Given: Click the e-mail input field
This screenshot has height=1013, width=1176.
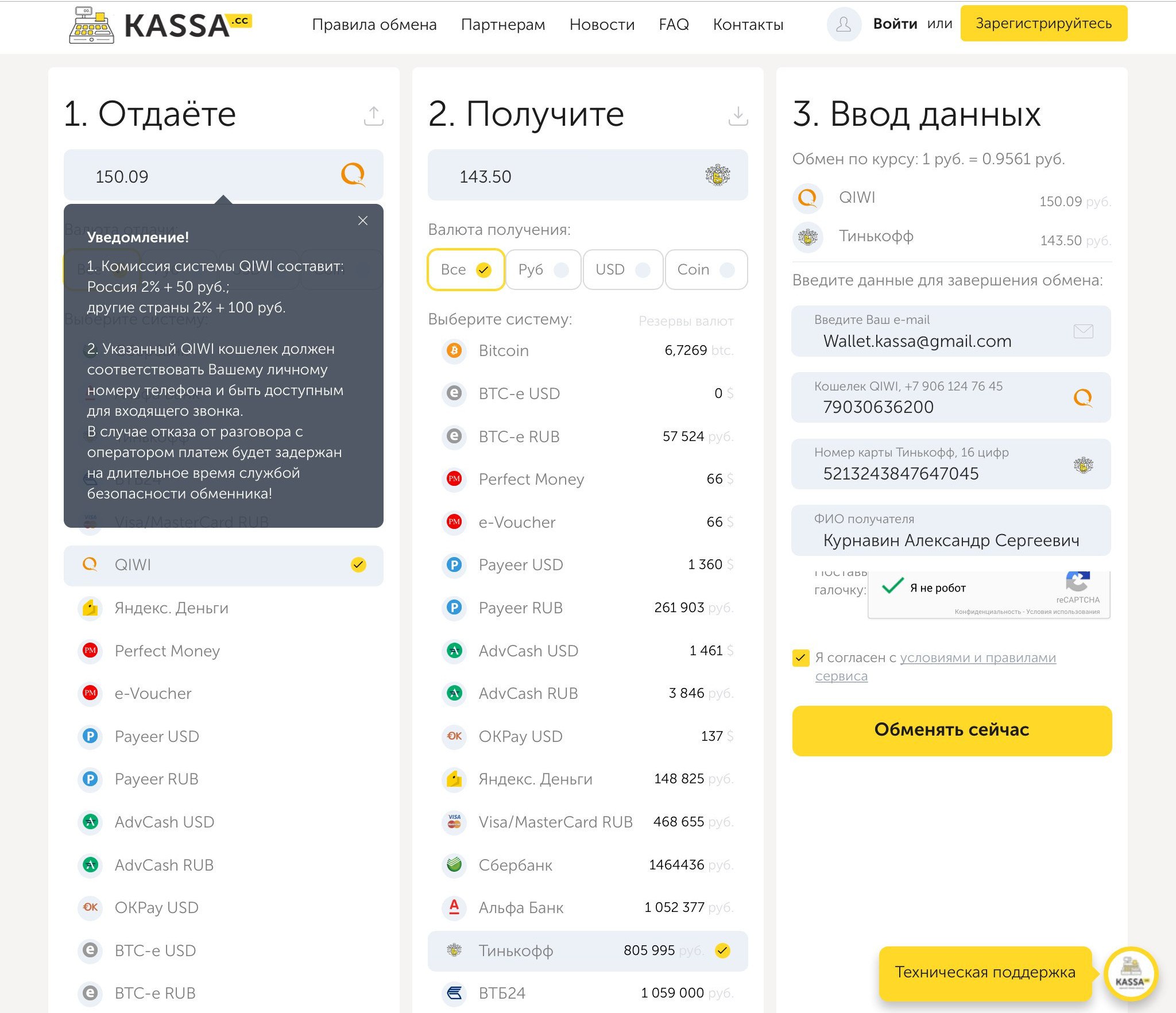Looking at the screenshot, I should pyautogui.click(x=951, y=331).
